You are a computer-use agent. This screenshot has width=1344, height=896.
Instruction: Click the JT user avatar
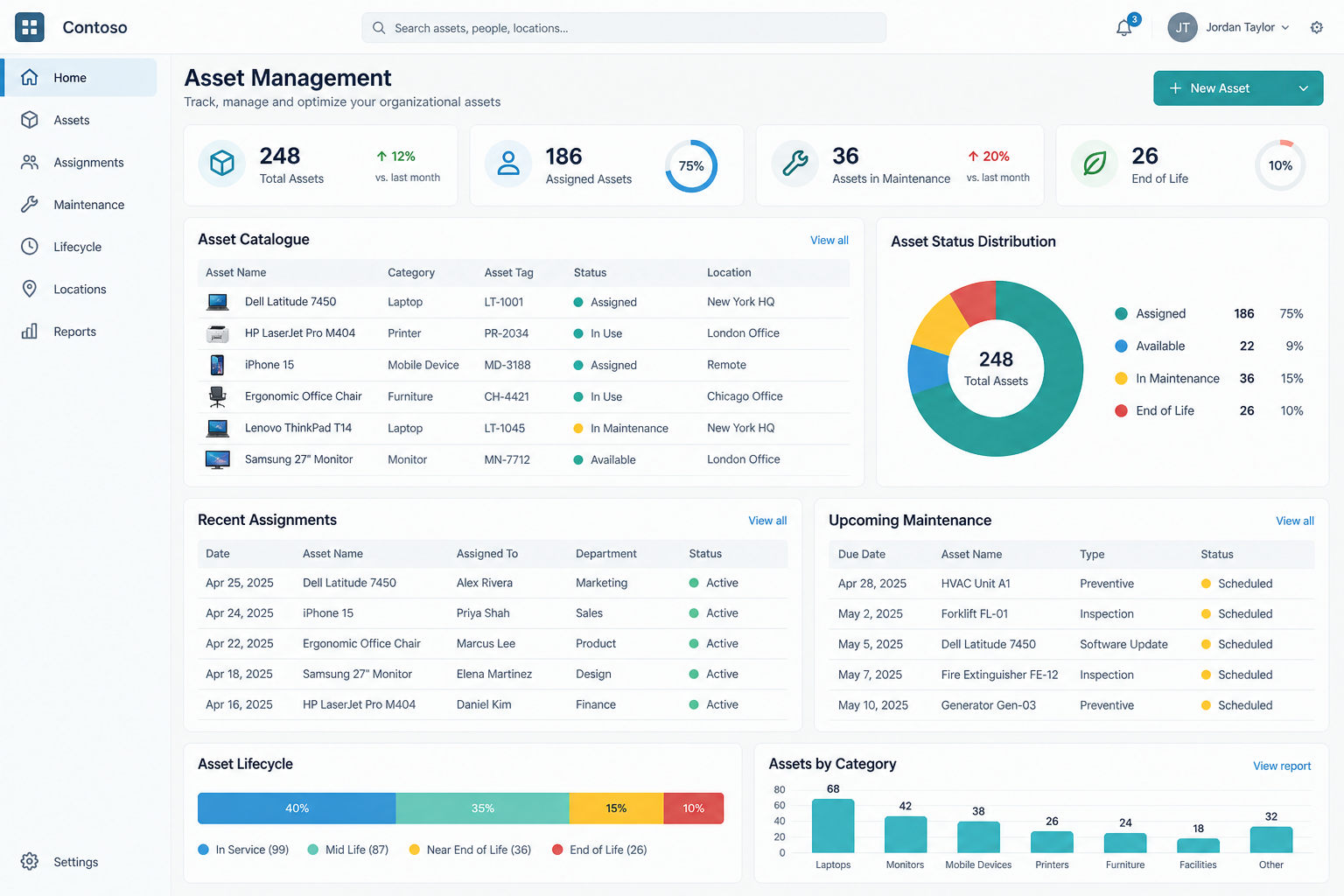click(1182, 28)
